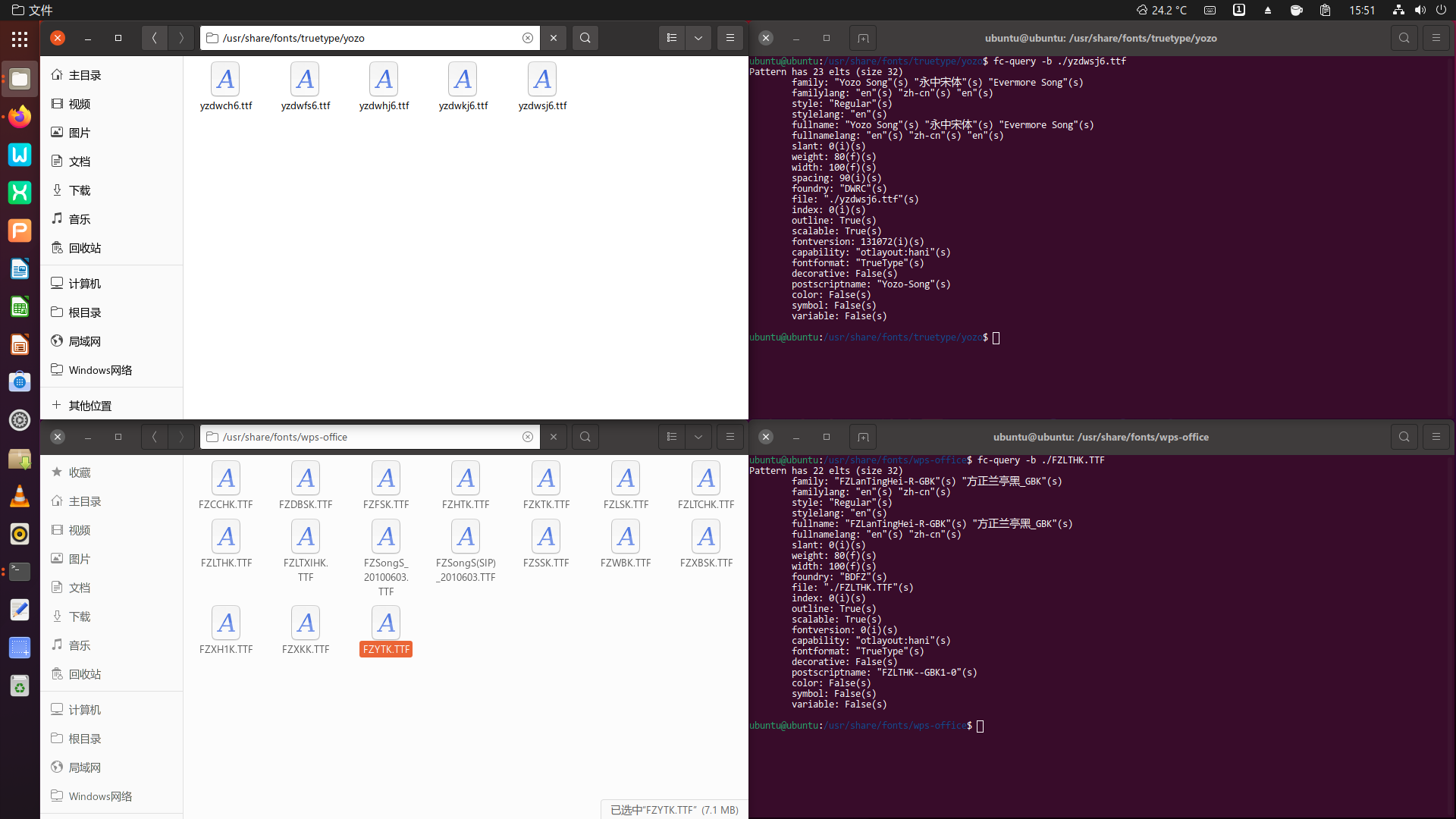
Task: Select the FZLTHK.TTF font file
Action: (226, 544)
